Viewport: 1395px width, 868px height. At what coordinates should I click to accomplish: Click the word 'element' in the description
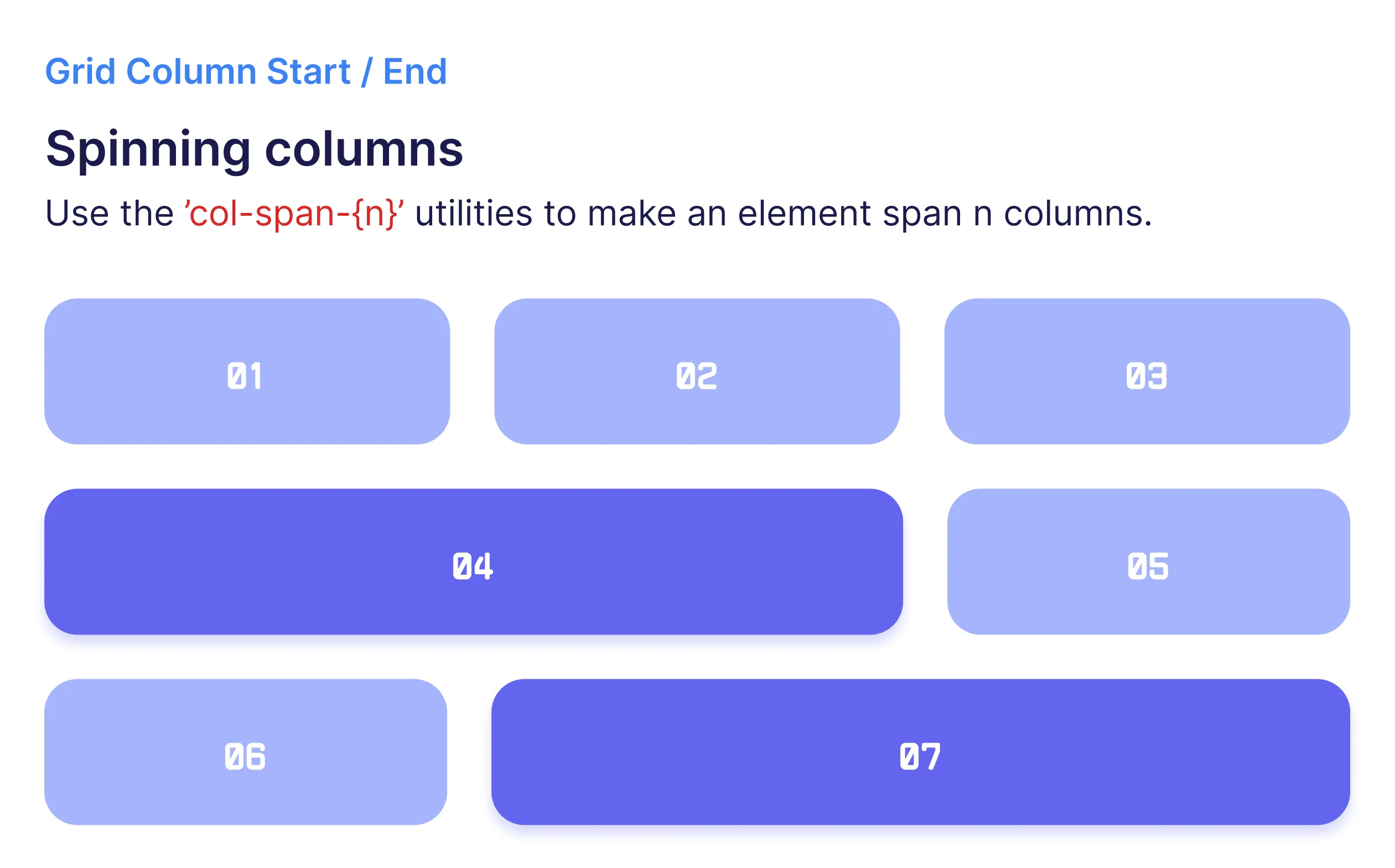click(x=804, y=214)
